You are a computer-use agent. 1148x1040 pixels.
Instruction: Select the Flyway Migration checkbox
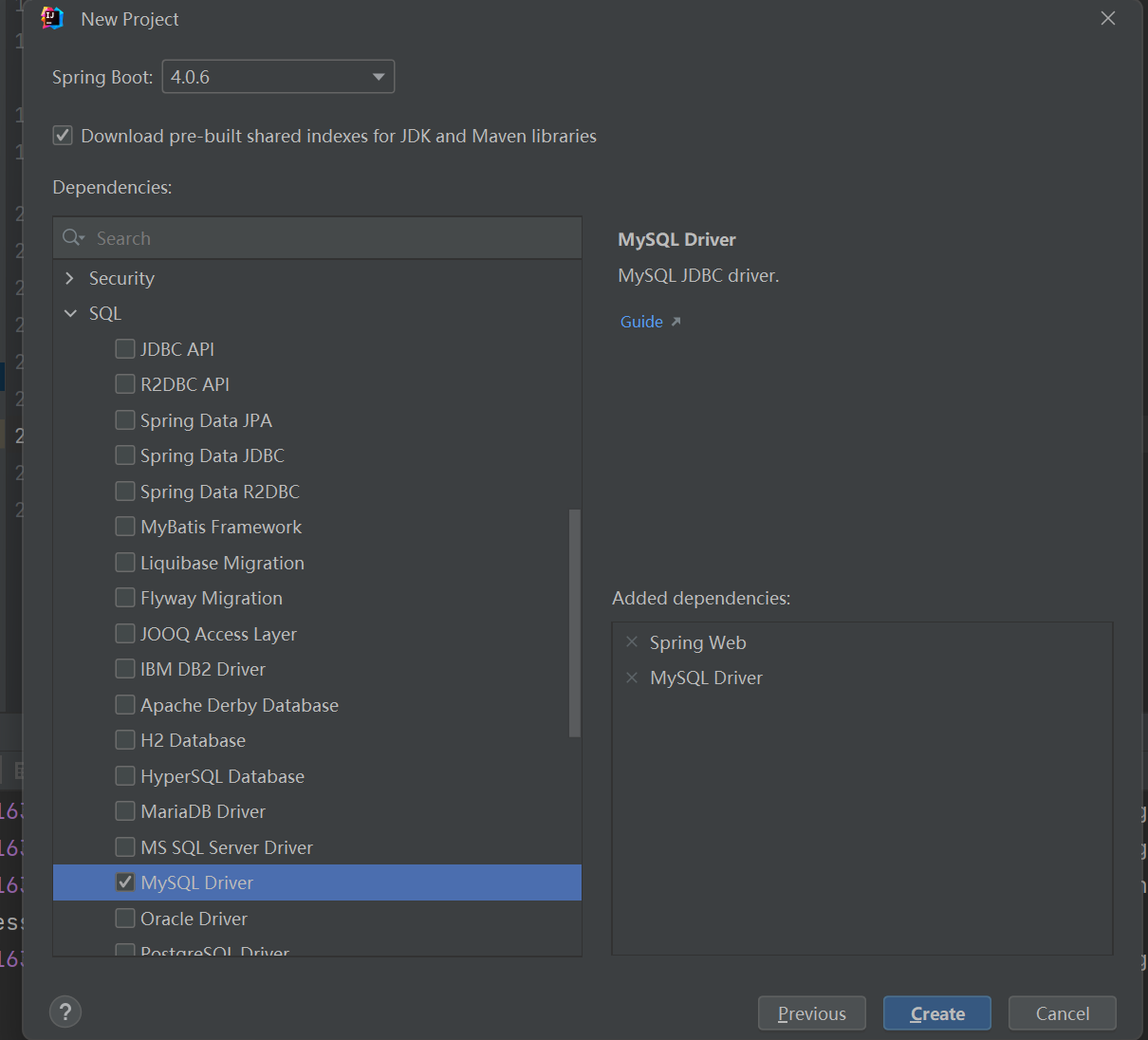124,598
